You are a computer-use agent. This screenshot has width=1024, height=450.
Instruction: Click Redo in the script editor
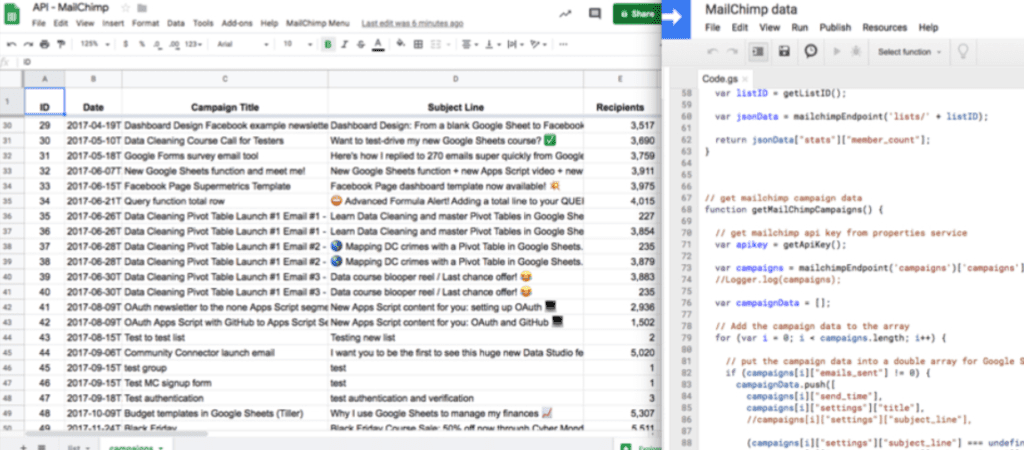(x=732, y=51)
